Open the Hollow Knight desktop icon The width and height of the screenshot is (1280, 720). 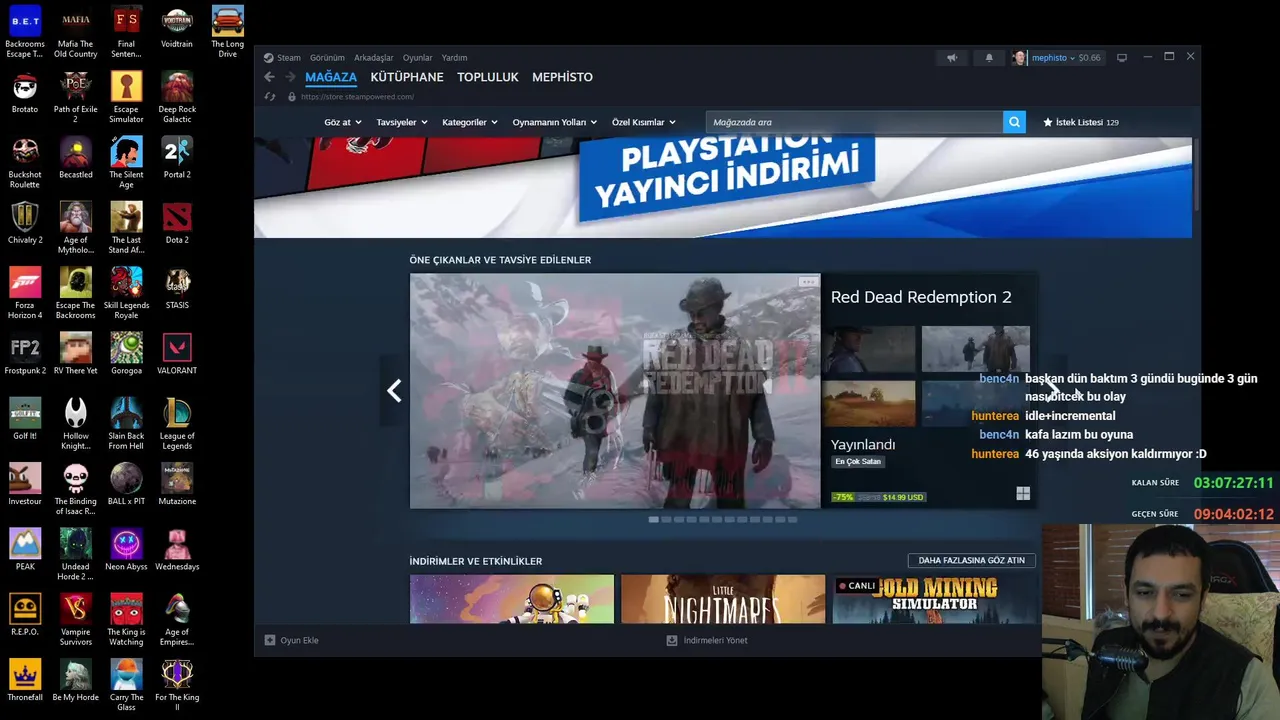tap(75, 423)
